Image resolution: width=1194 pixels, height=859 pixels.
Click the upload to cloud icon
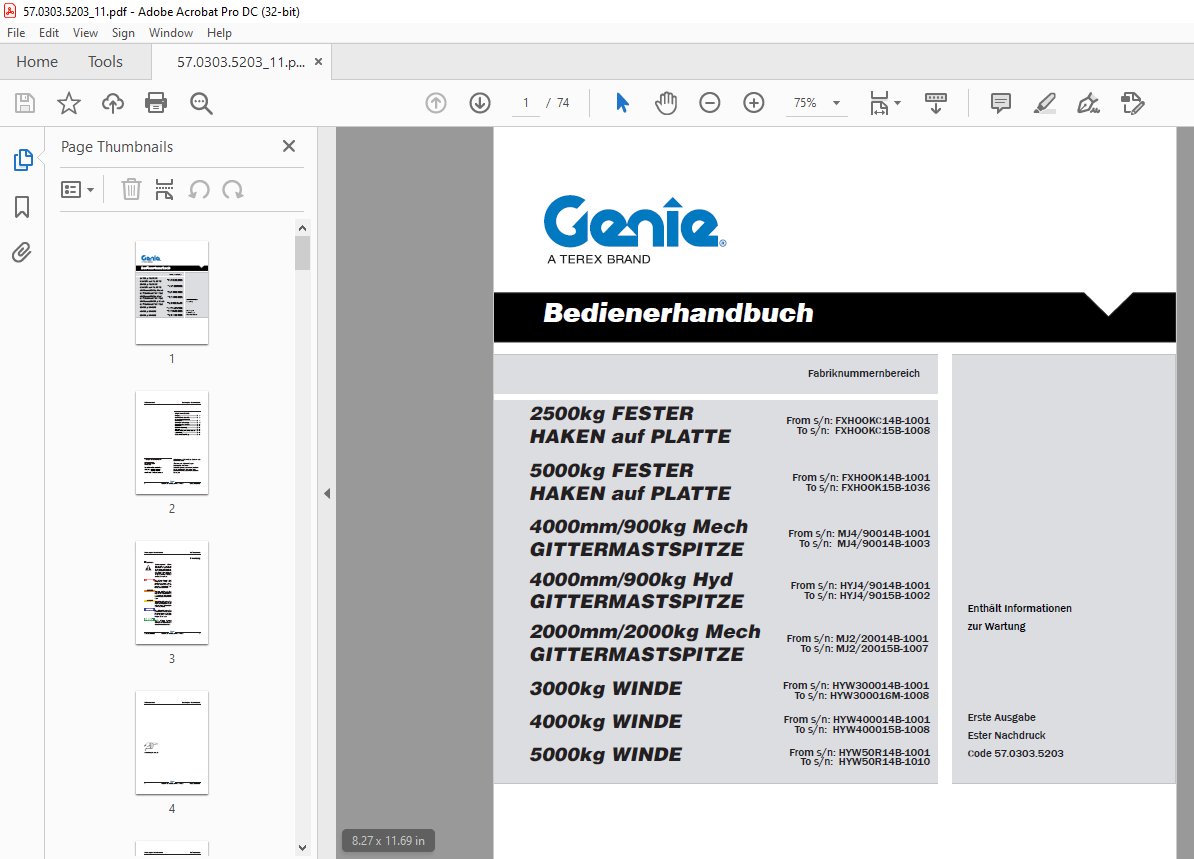(x=113, y=103)
